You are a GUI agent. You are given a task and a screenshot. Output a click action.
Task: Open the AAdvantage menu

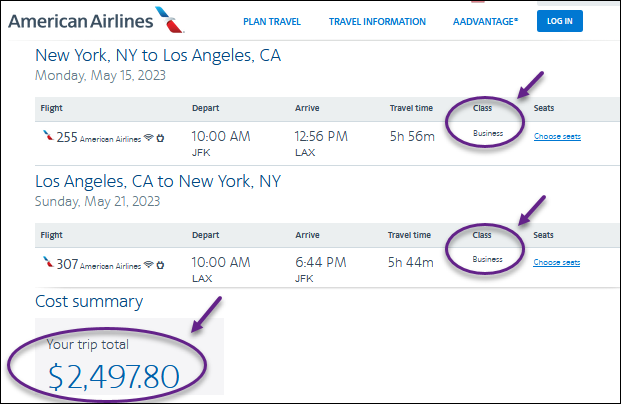485,21
